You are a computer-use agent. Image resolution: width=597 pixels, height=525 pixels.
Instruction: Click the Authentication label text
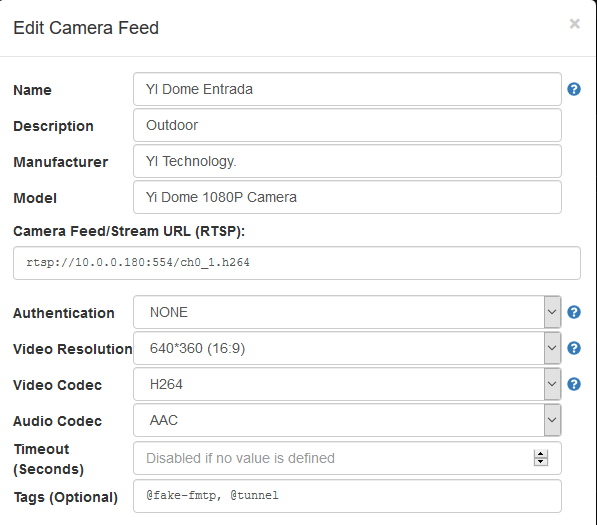[x=64, y=313]
